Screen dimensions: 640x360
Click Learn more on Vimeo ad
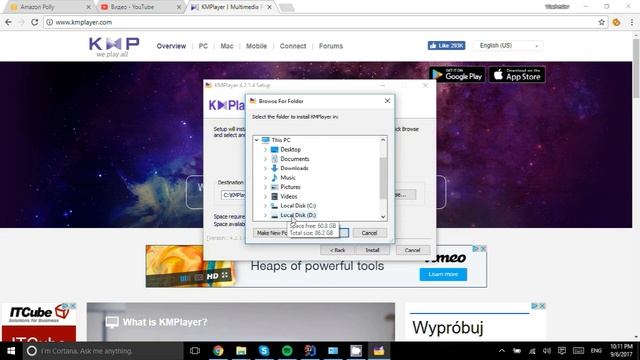pyautogui.click(x=443, y=274)
